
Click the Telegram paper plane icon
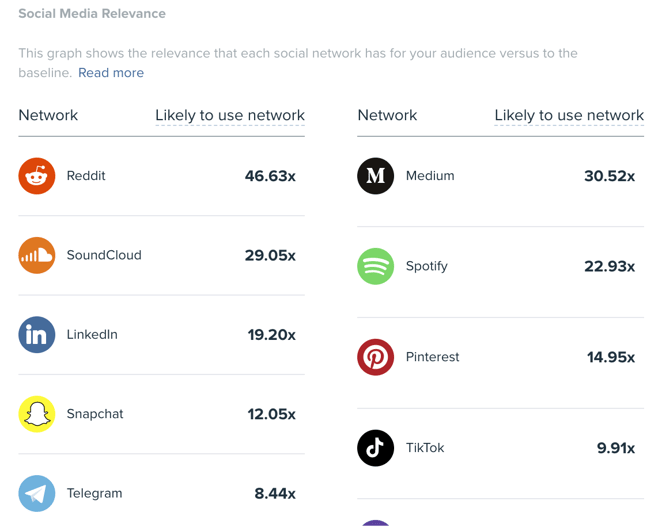(x=37, y=493)
